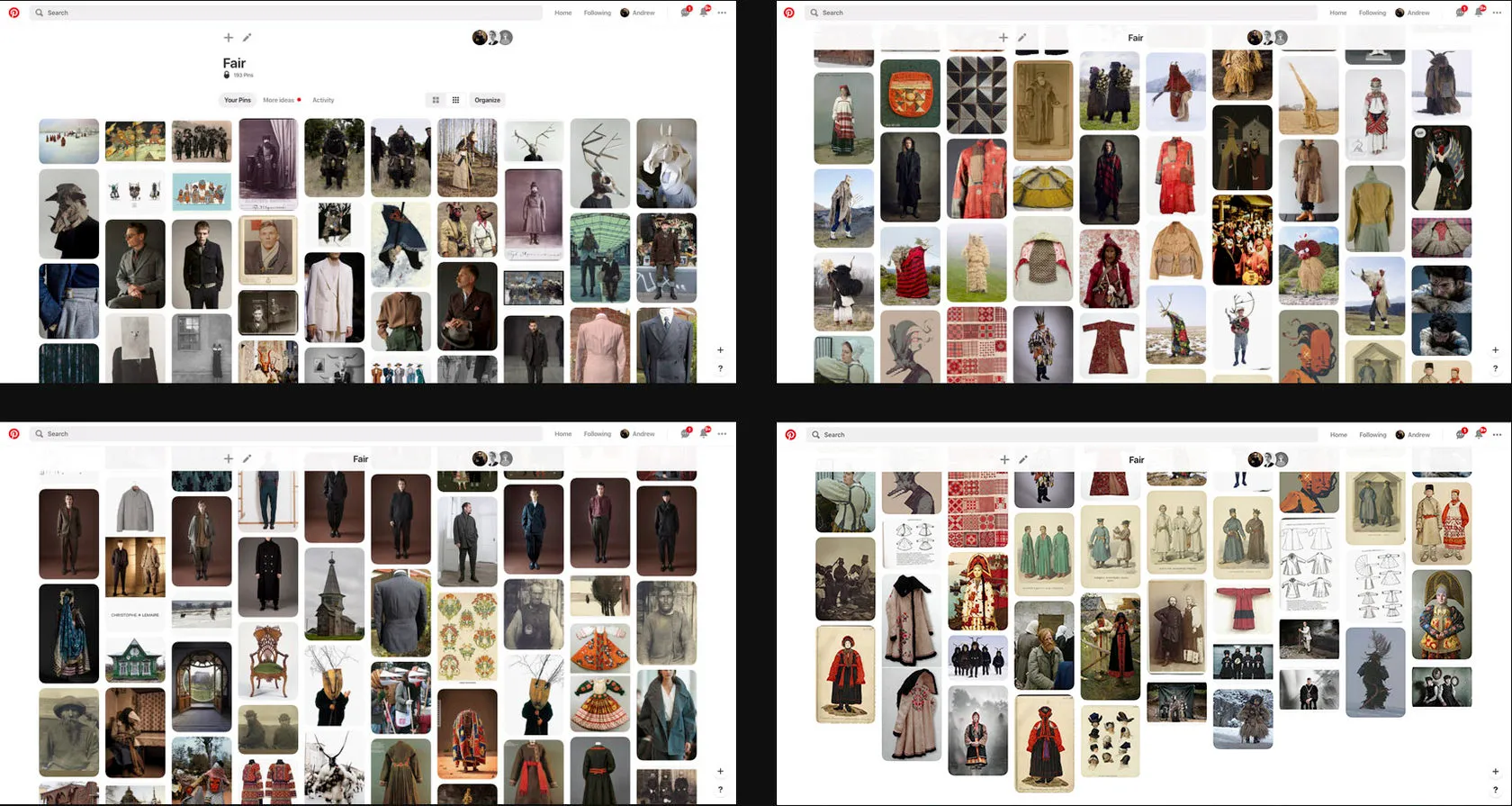Click the plus add-pin icon in top-right window
1512x806 pixels.
pyautogui.click(x=1003, y=38)
